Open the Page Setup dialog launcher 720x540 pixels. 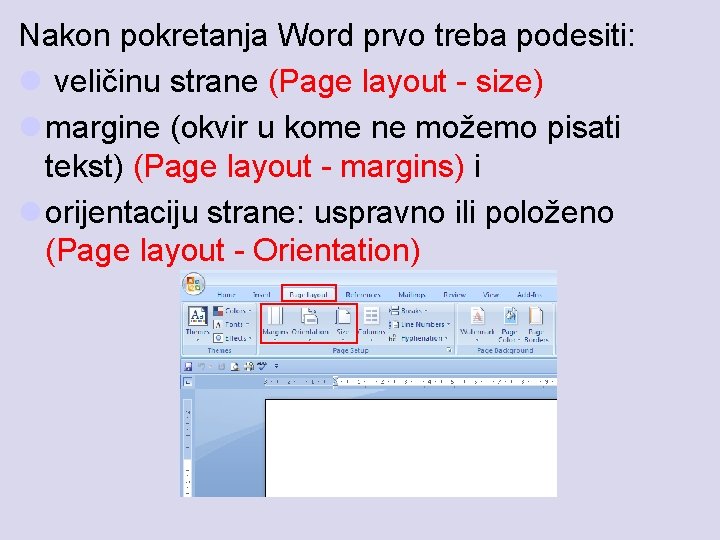(449, 350)
